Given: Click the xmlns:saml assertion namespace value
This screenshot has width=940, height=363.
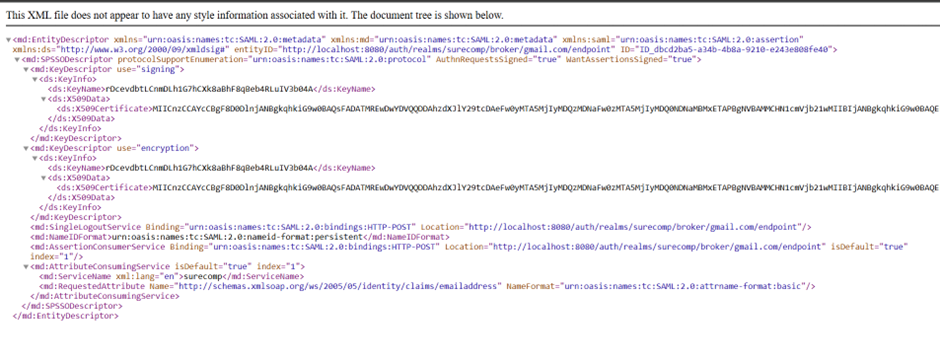Looking at the screenshot, I should click(x=709, y=40).
